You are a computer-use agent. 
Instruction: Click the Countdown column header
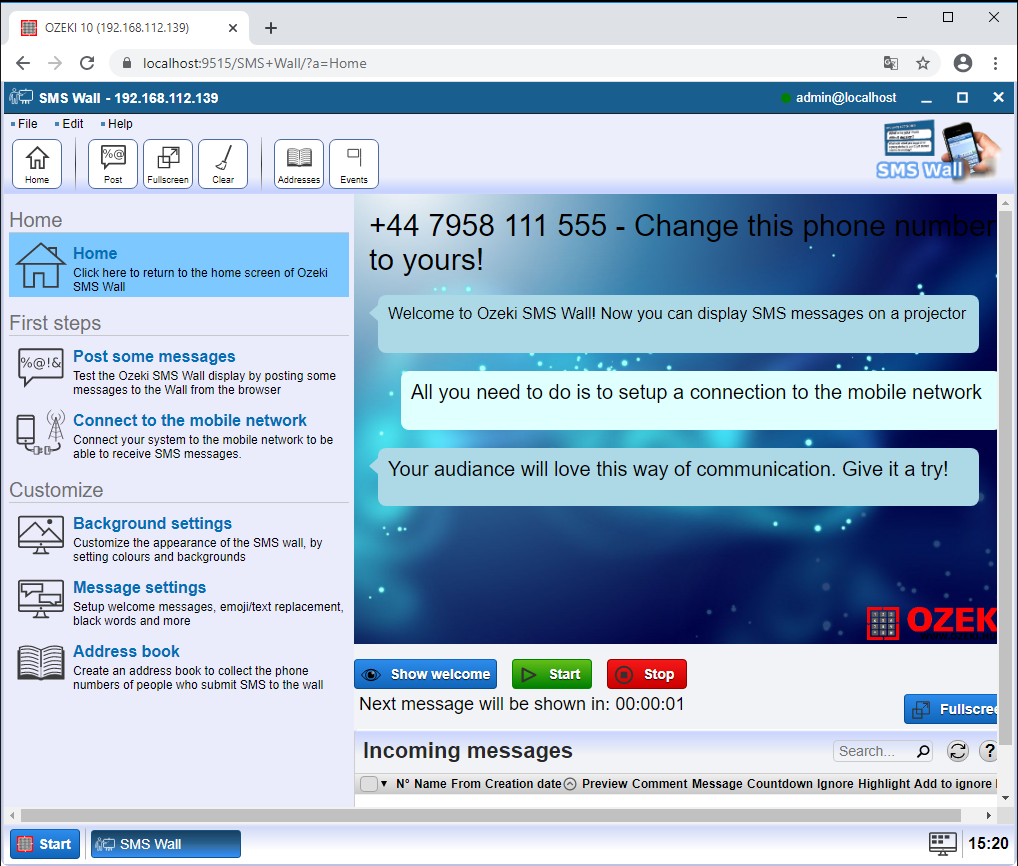pos(779,784)
